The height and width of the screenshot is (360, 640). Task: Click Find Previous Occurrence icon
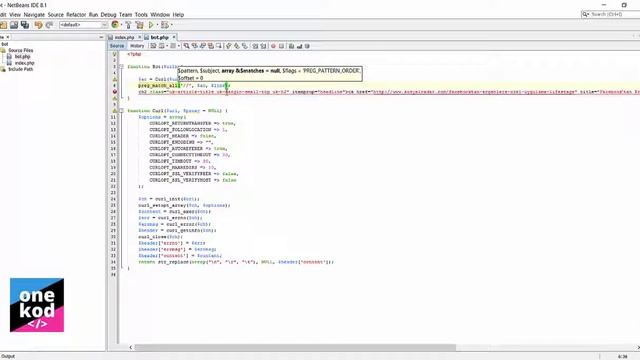click(195, 46)
